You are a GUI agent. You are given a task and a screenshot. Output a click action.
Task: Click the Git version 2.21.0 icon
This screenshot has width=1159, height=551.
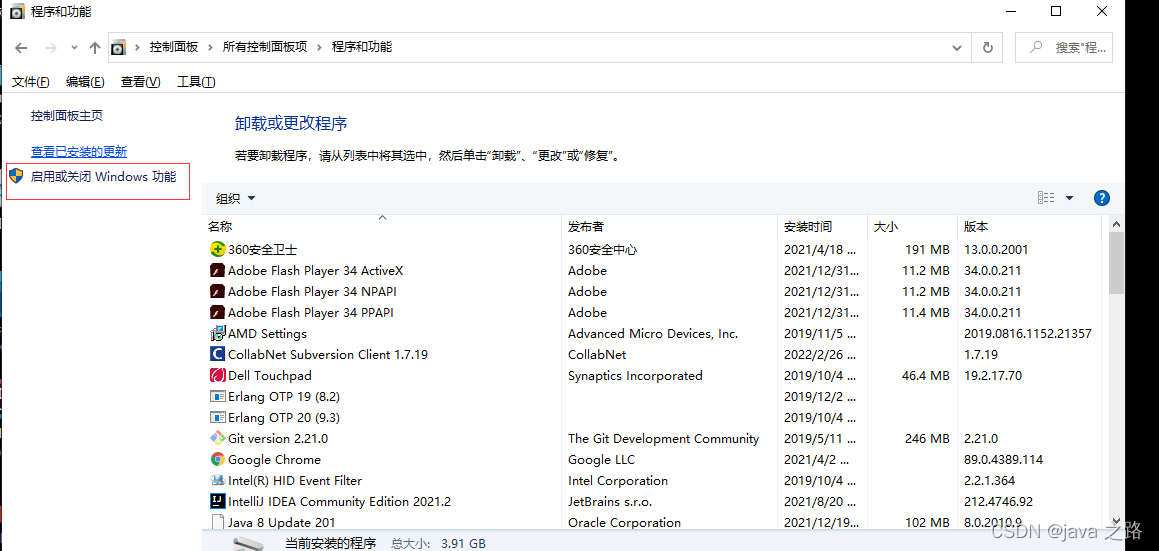(x=217, y=438)
